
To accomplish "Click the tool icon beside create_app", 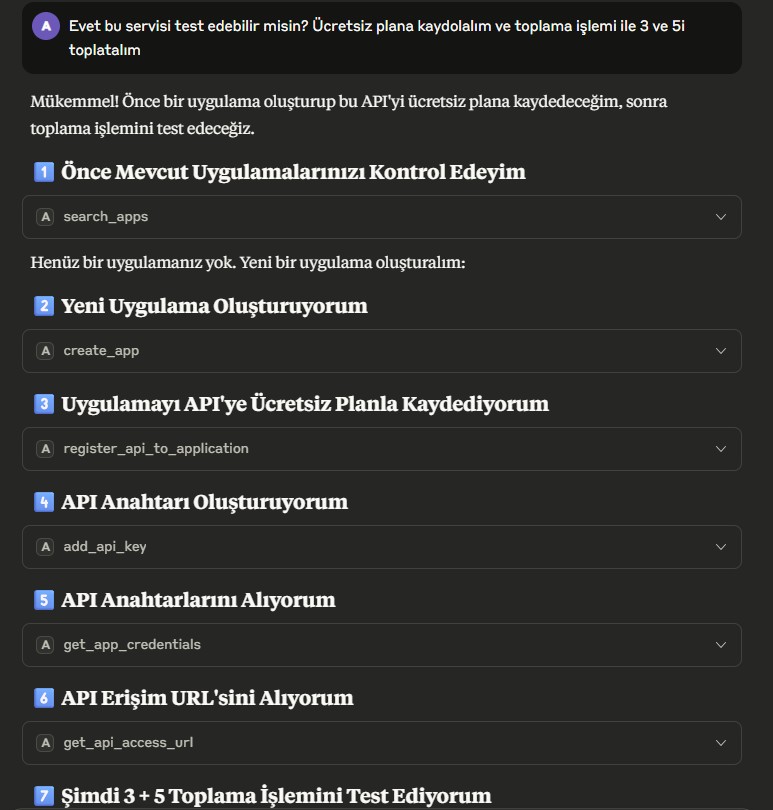I will pos(45,351).
